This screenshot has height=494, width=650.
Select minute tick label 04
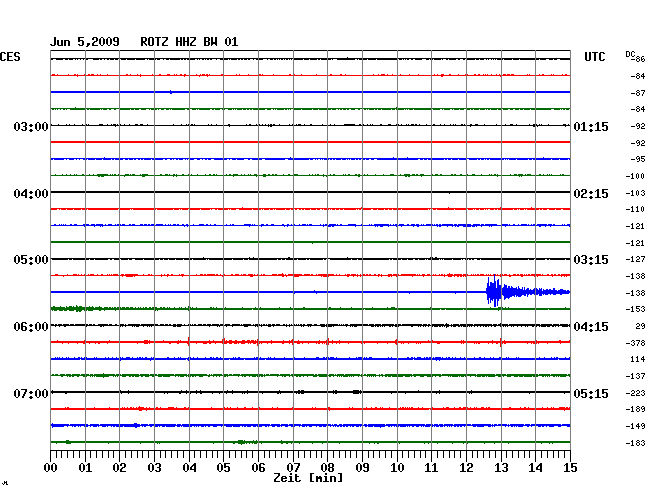tap(189, 467)
